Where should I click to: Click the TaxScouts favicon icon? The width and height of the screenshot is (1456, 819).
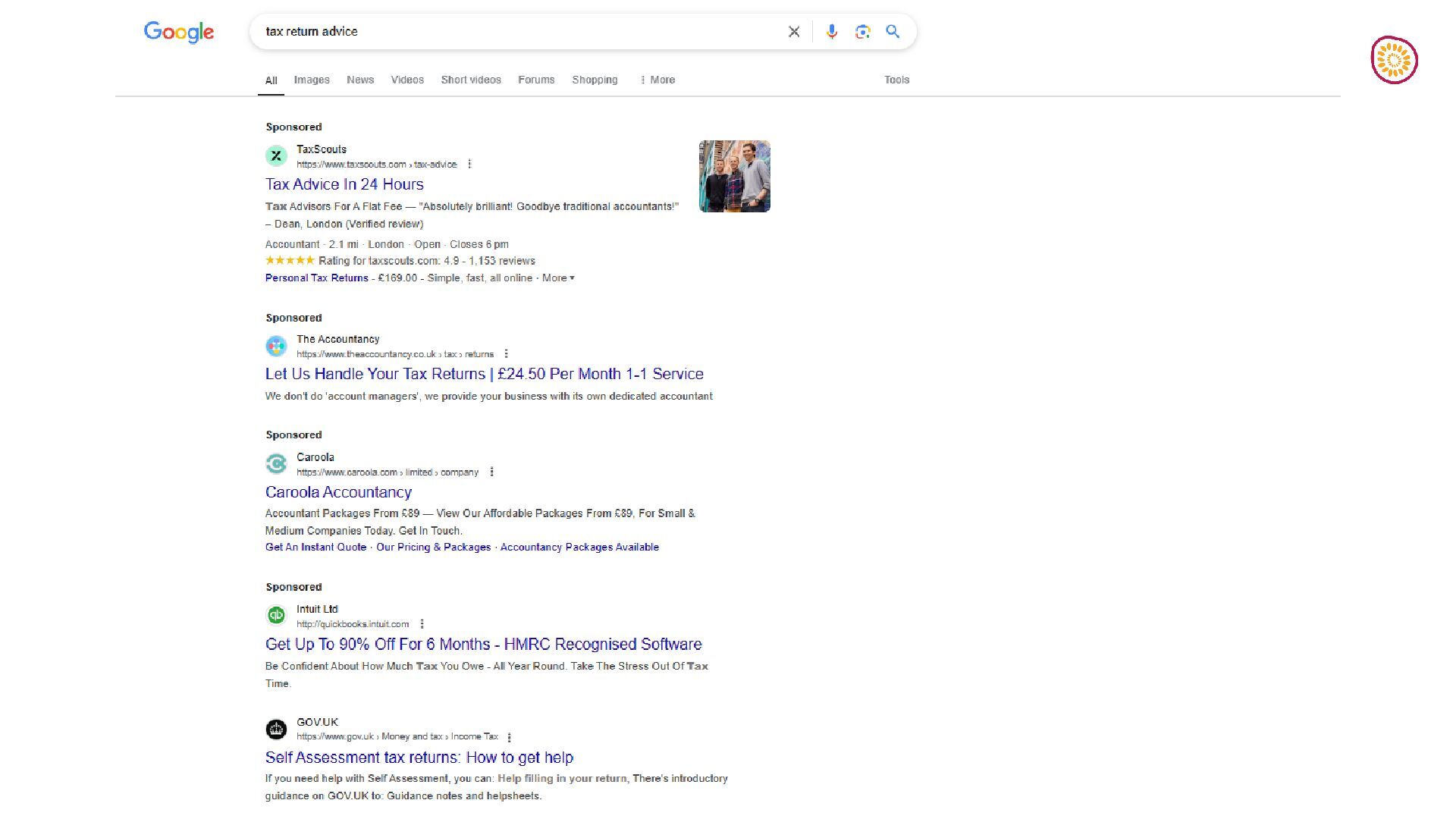click(x=276, y=156)
